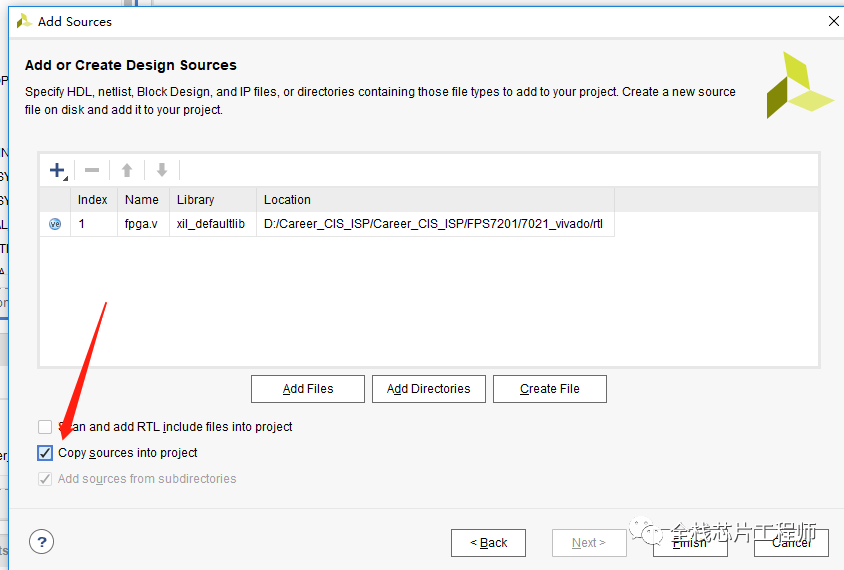Click the Add Directories button
This screenshot has height=570, width=844.
point(428,389)
